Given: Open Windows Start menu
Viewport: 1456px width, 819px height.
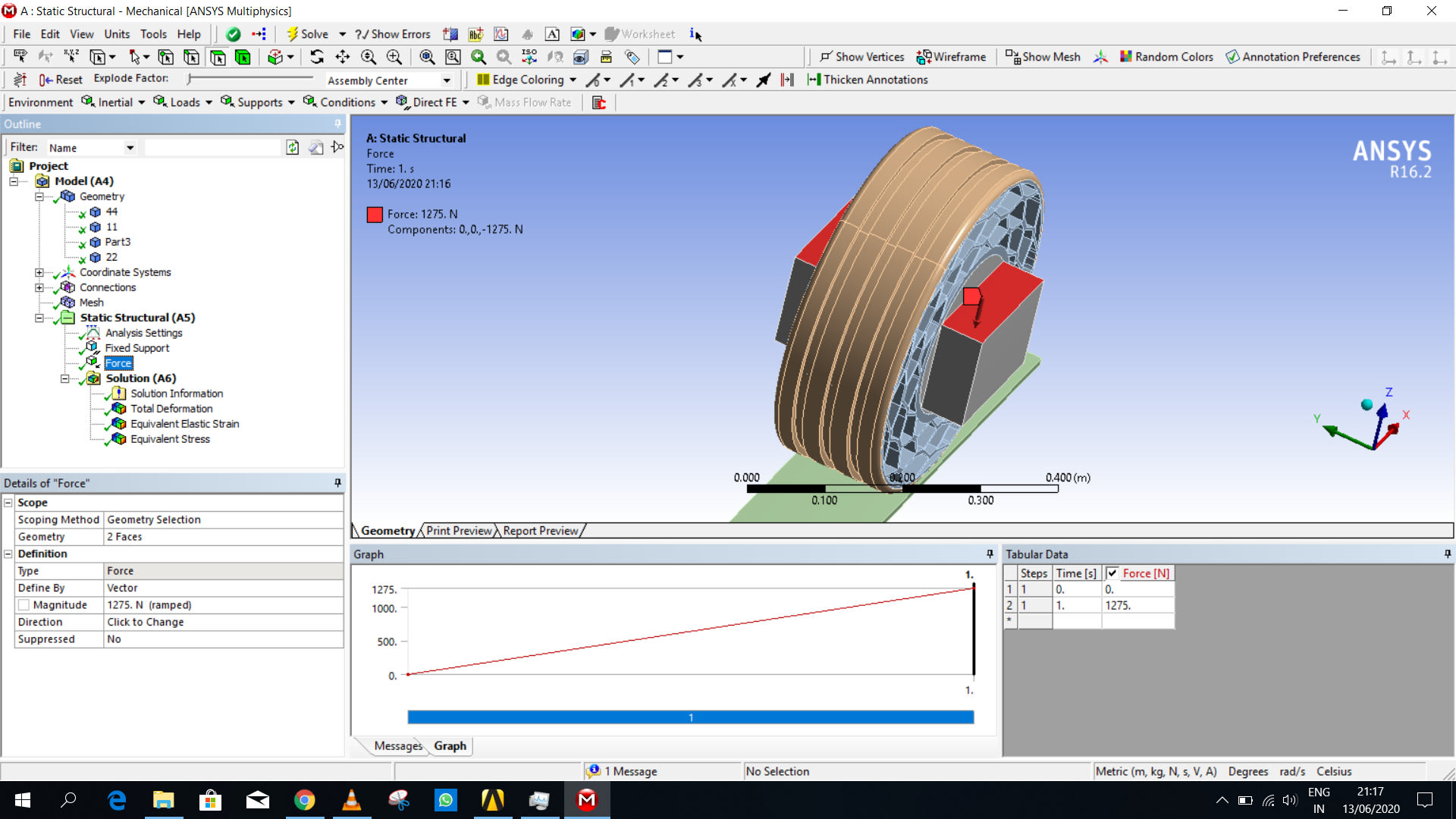Looking at the screenshot, I should point(23,800).
